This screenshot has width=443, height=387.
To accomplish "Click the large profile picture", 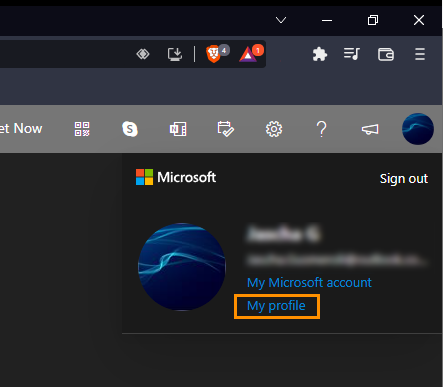I will tap(182, 267).
